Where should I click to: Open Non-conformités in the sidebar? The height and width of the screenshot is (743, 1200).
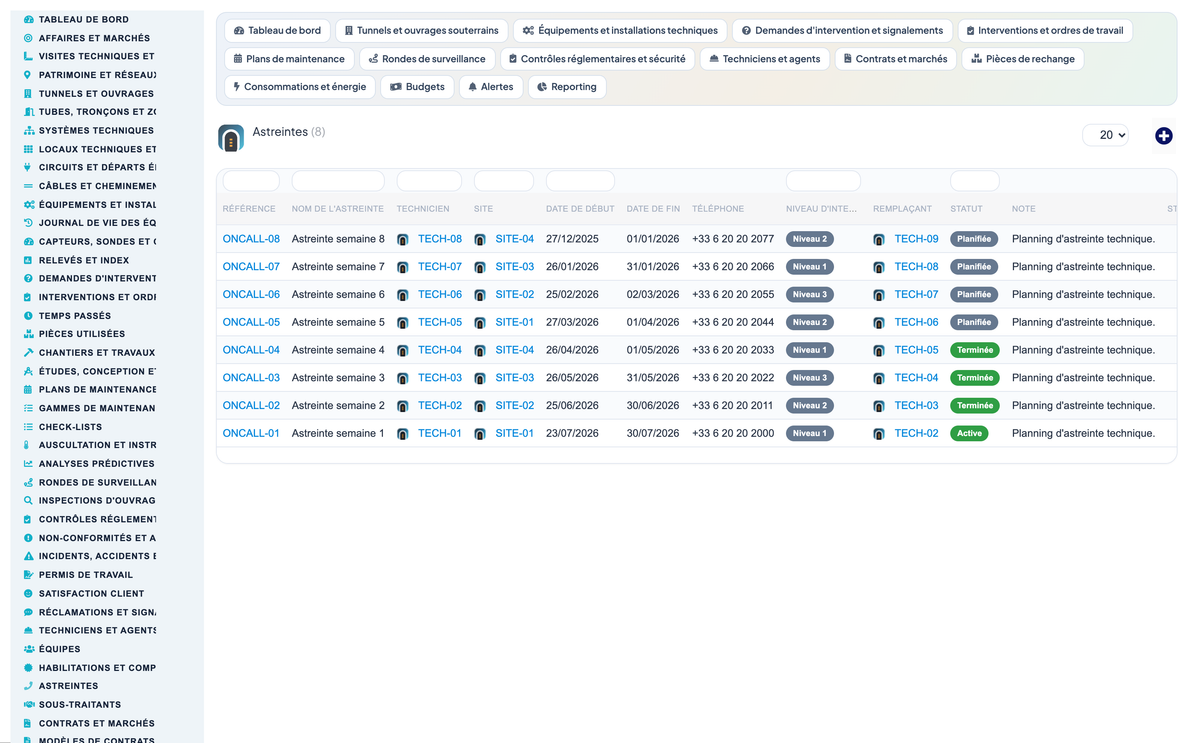tap(97, 538)
